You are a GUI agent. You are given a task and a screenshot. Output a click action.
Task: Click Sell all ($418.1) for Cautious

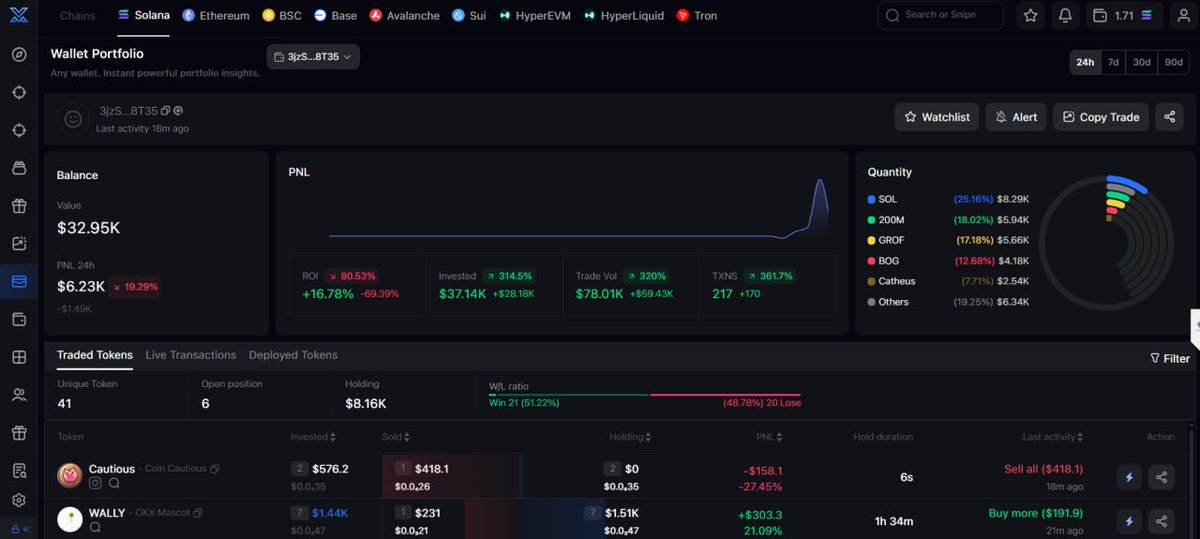coord(1043,469)
